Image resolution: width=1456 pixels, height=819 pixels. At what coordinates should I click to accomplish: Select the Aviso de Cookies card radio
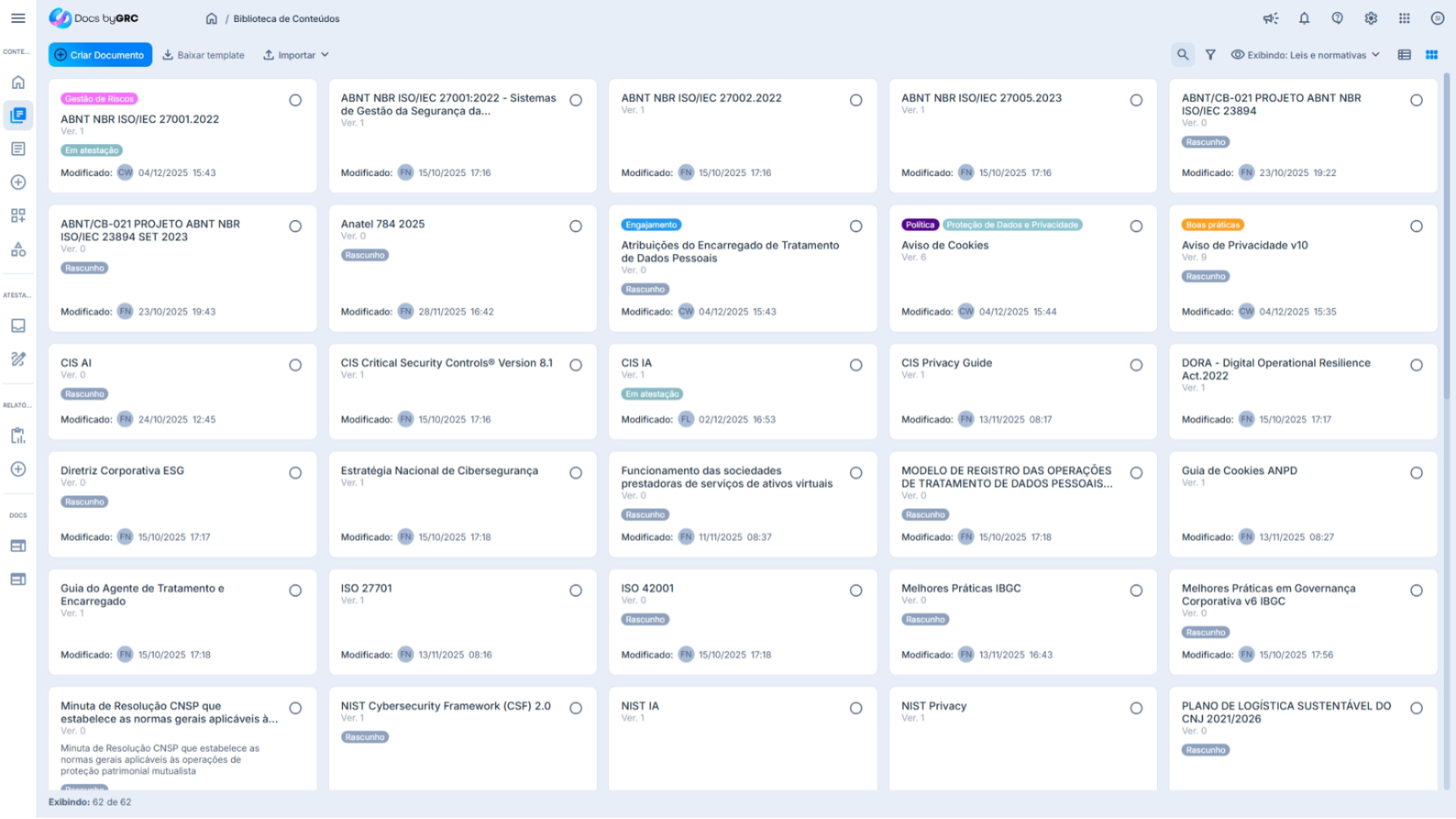coord(1135,226)
